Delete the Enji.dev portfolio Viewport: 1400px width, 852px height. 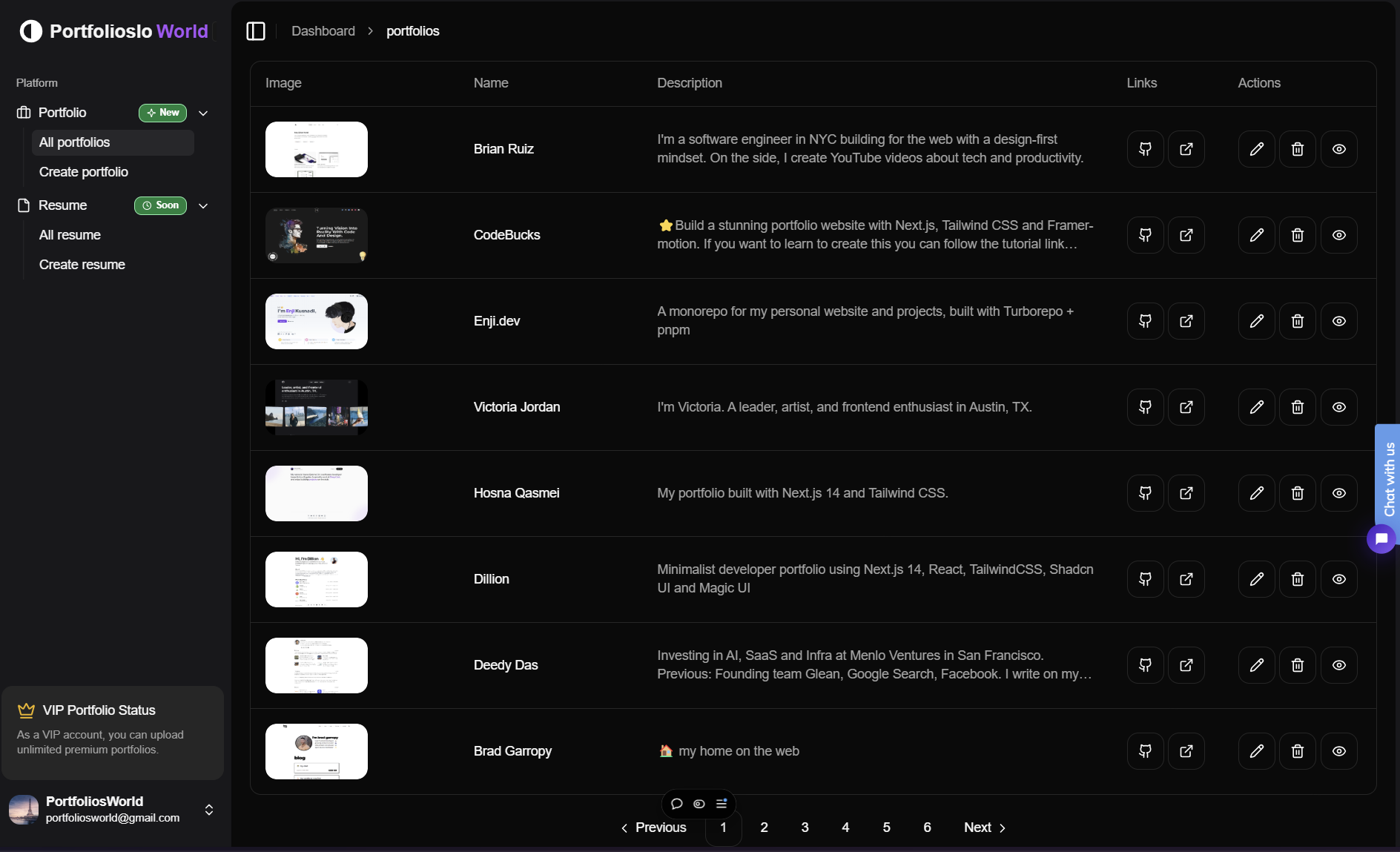tap(1298, 321)
